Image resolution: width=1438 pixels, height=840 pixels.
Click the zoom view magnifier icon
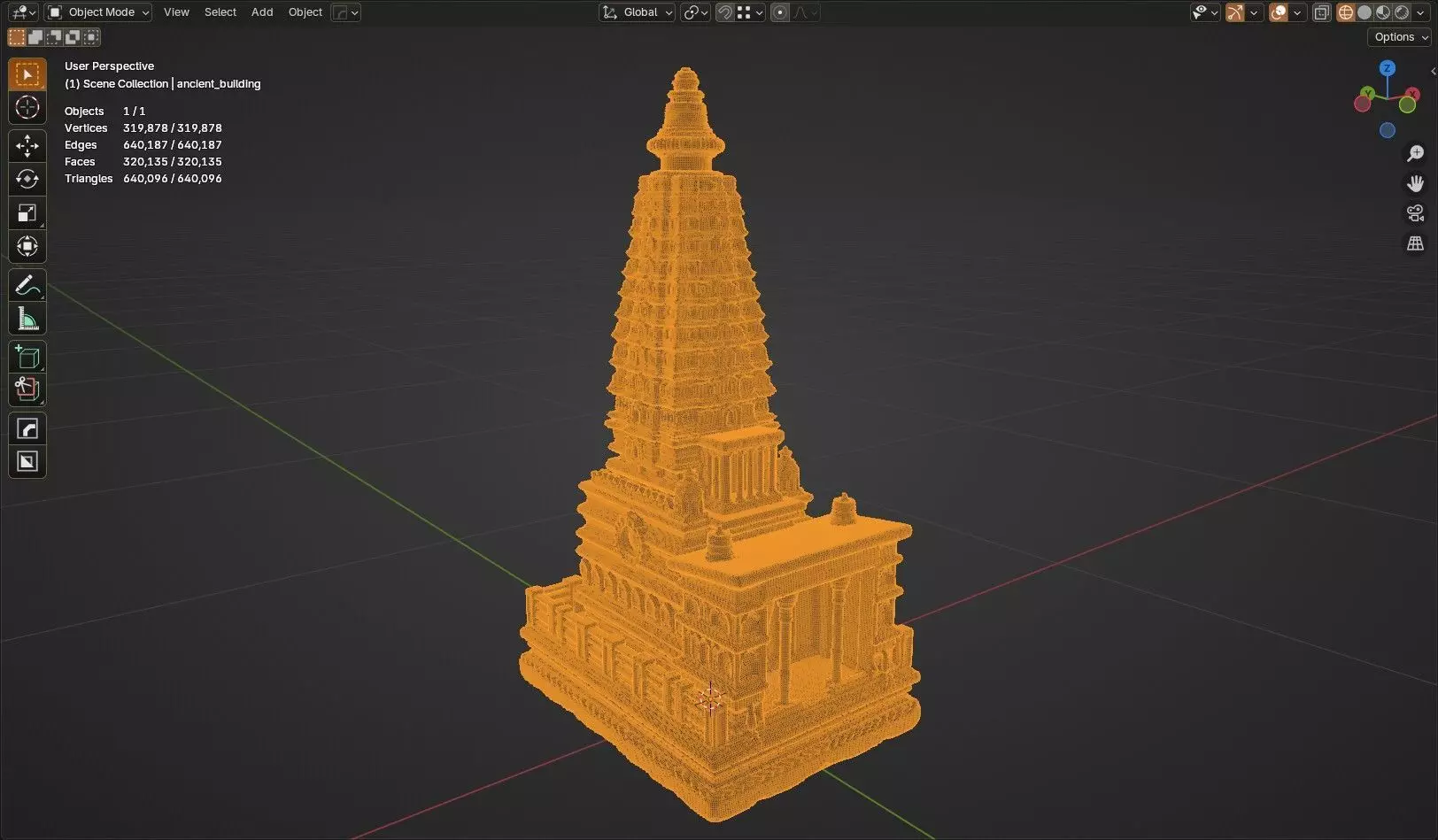click(1415, 154)
